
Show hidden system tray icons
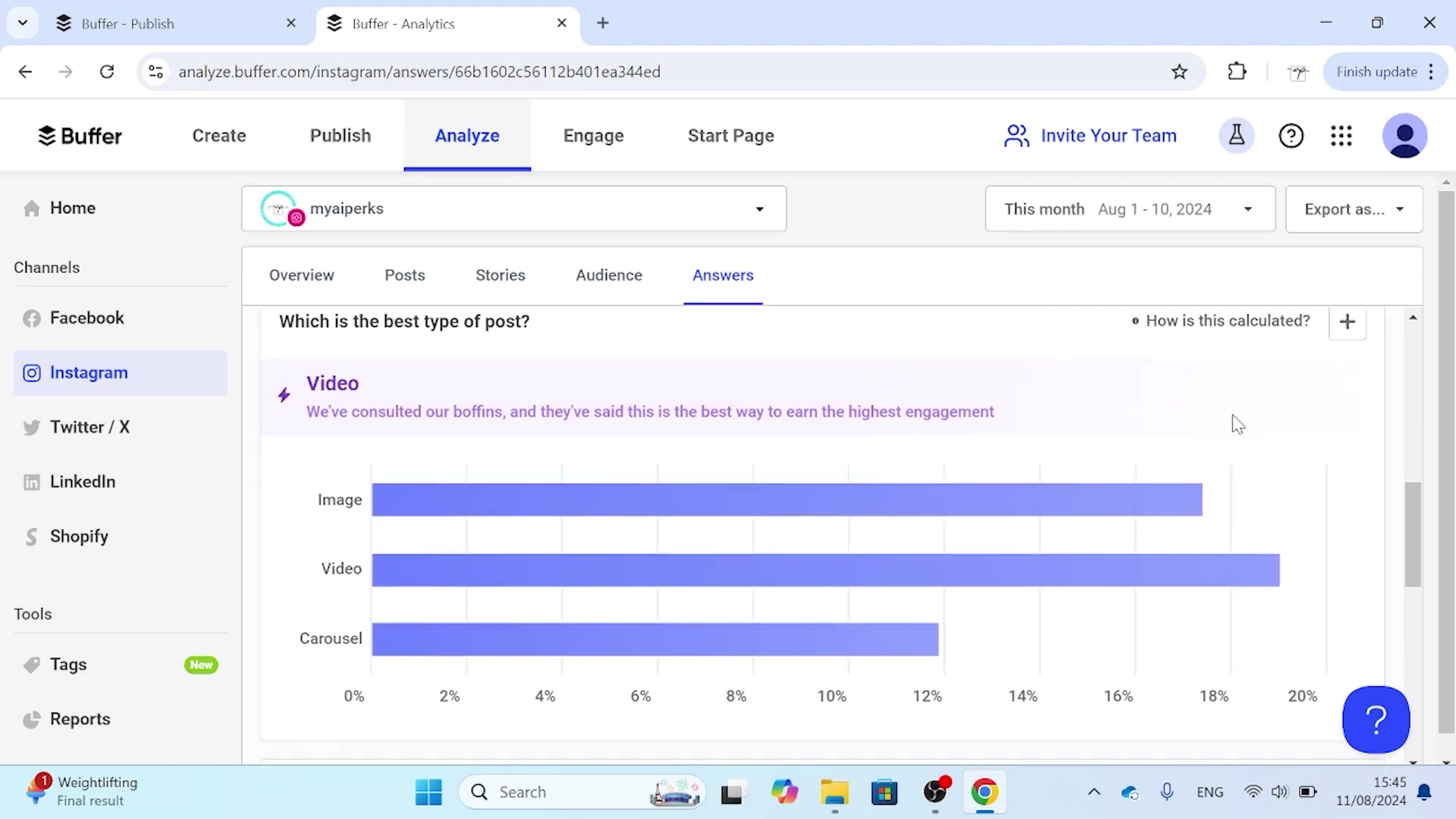click(1094, 792)
